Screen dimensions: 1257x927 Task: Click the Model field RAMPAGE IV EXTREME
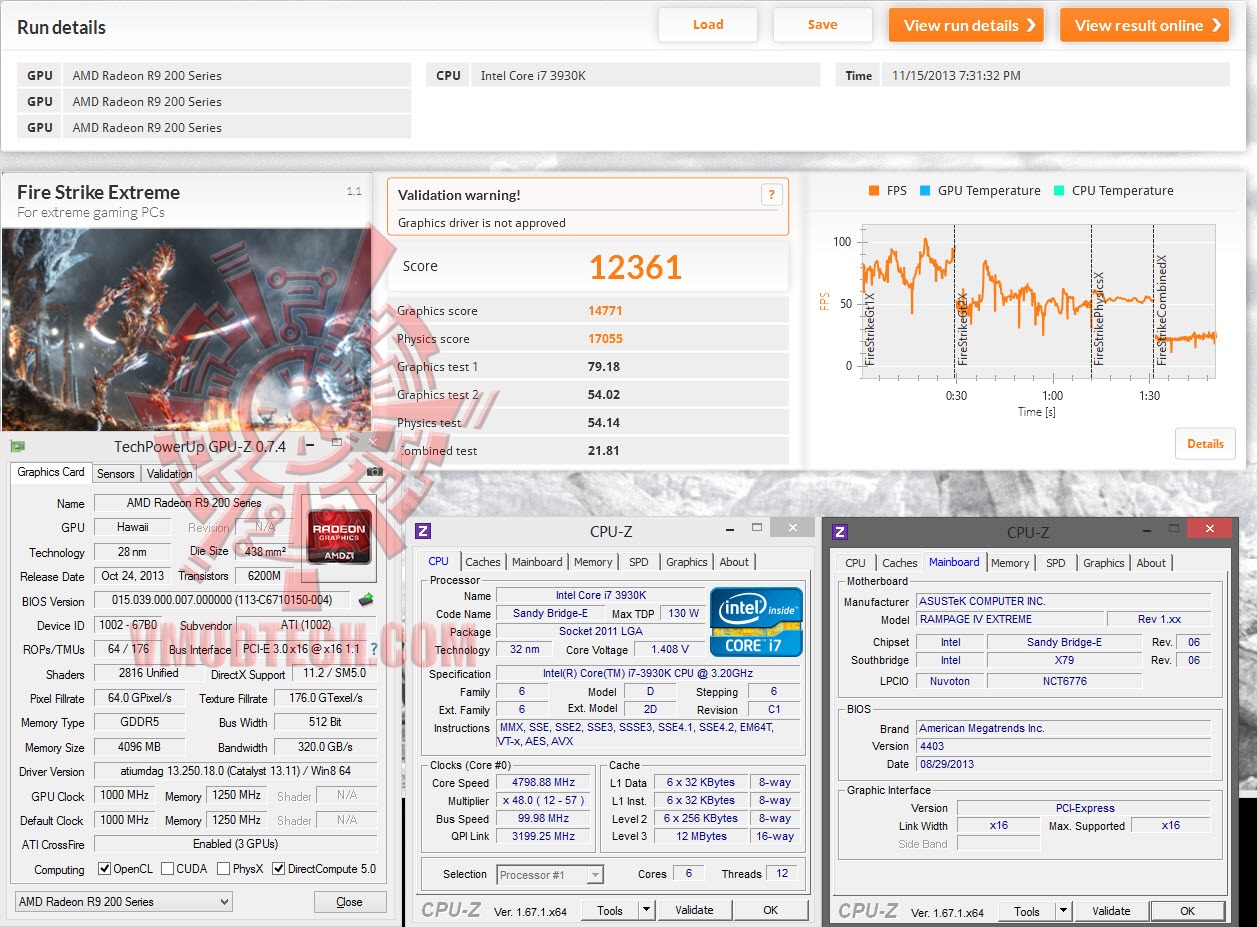tap(1010, 619)
